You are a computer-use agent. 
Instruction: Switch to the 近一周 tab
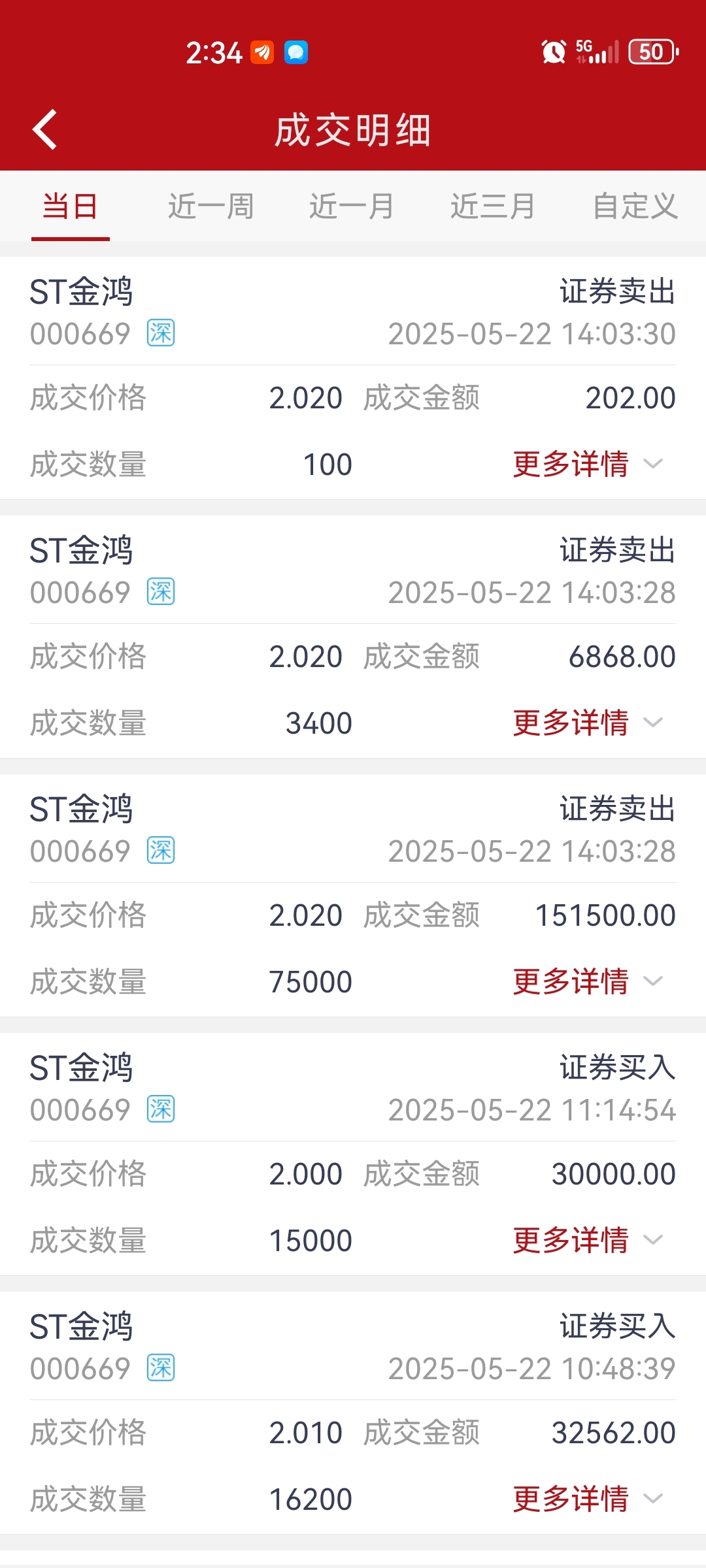coord(211,206)
